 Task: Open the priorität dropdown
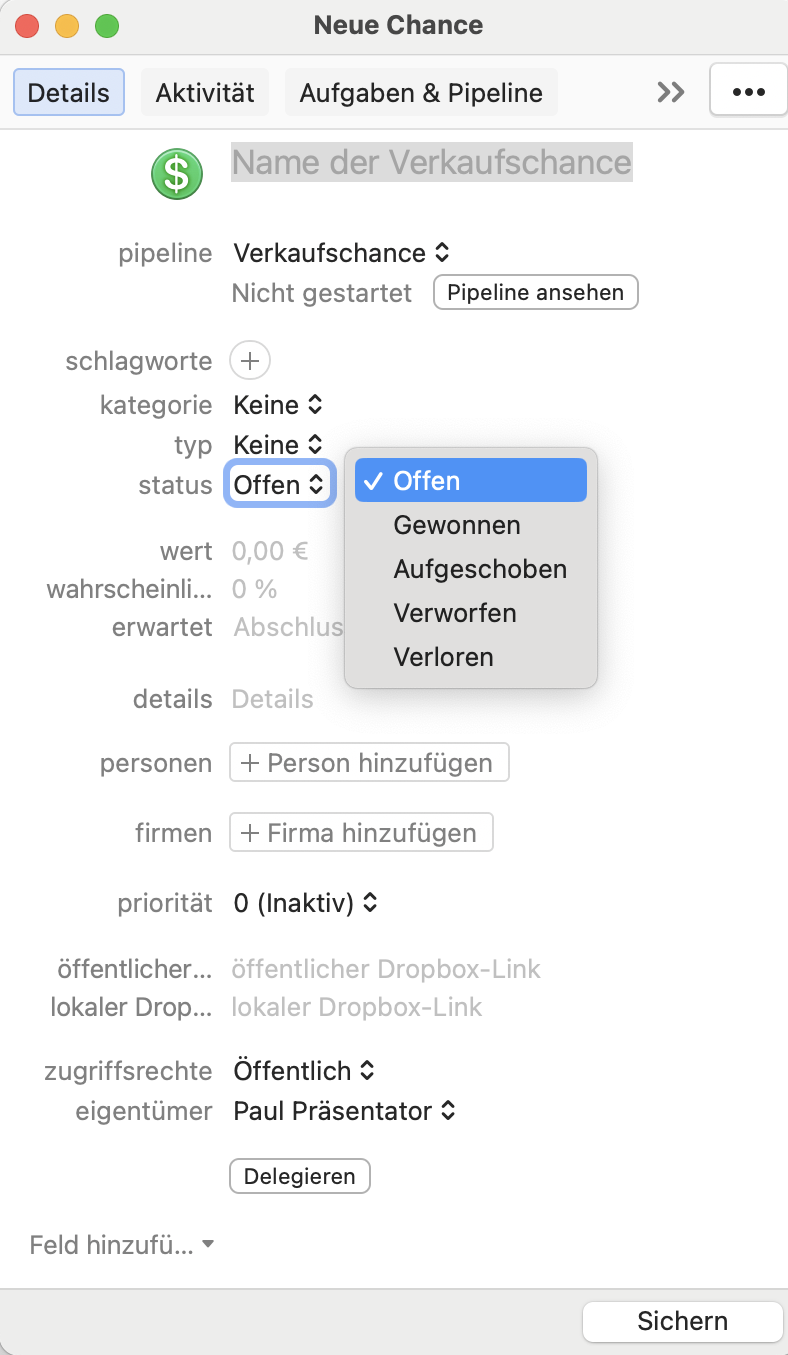pos(305,903)
